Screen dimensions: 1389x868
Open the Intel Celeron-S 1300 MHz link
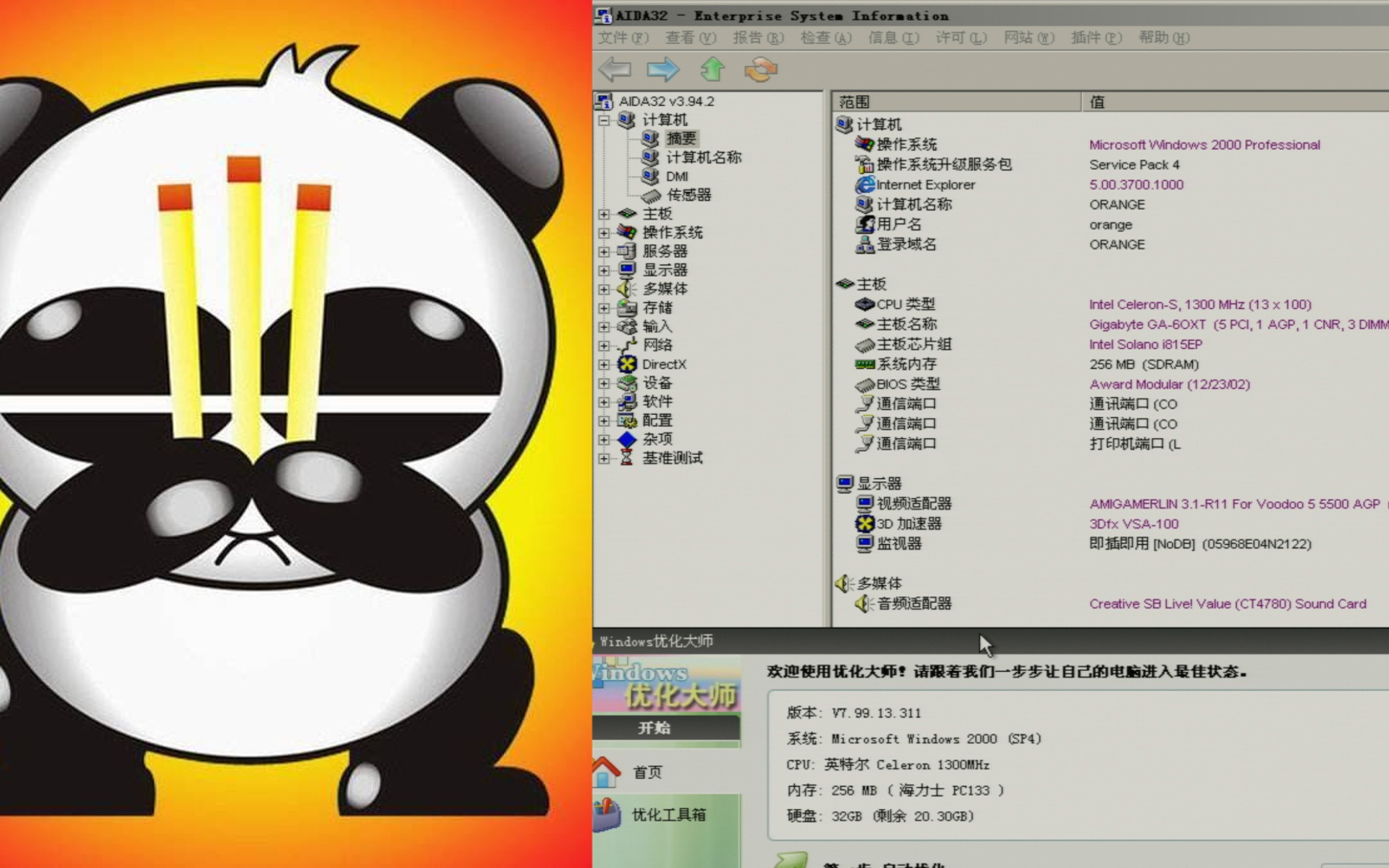1200,304
